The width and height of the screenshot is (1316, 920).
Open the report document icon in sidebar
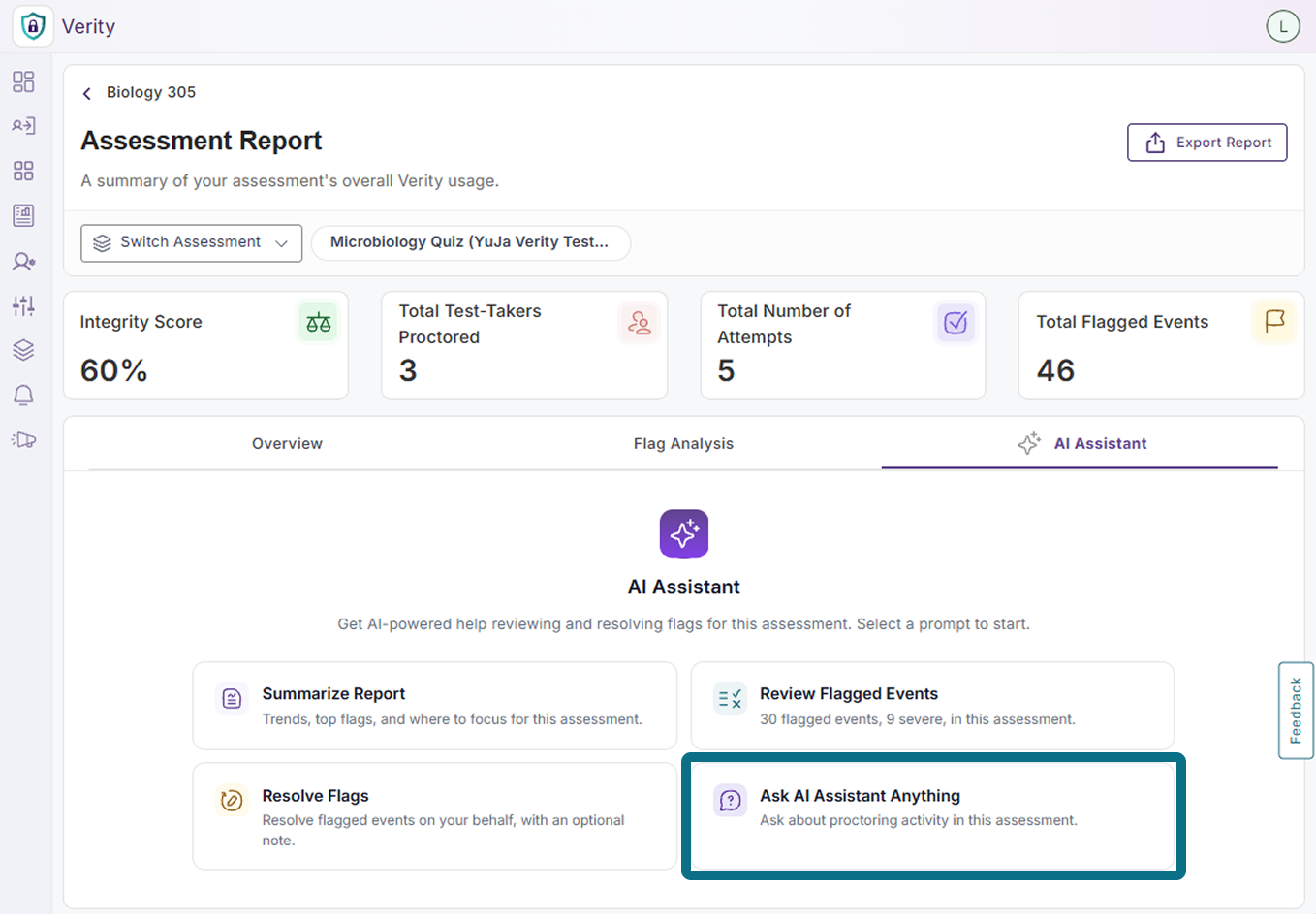click(x=23, y=215)
